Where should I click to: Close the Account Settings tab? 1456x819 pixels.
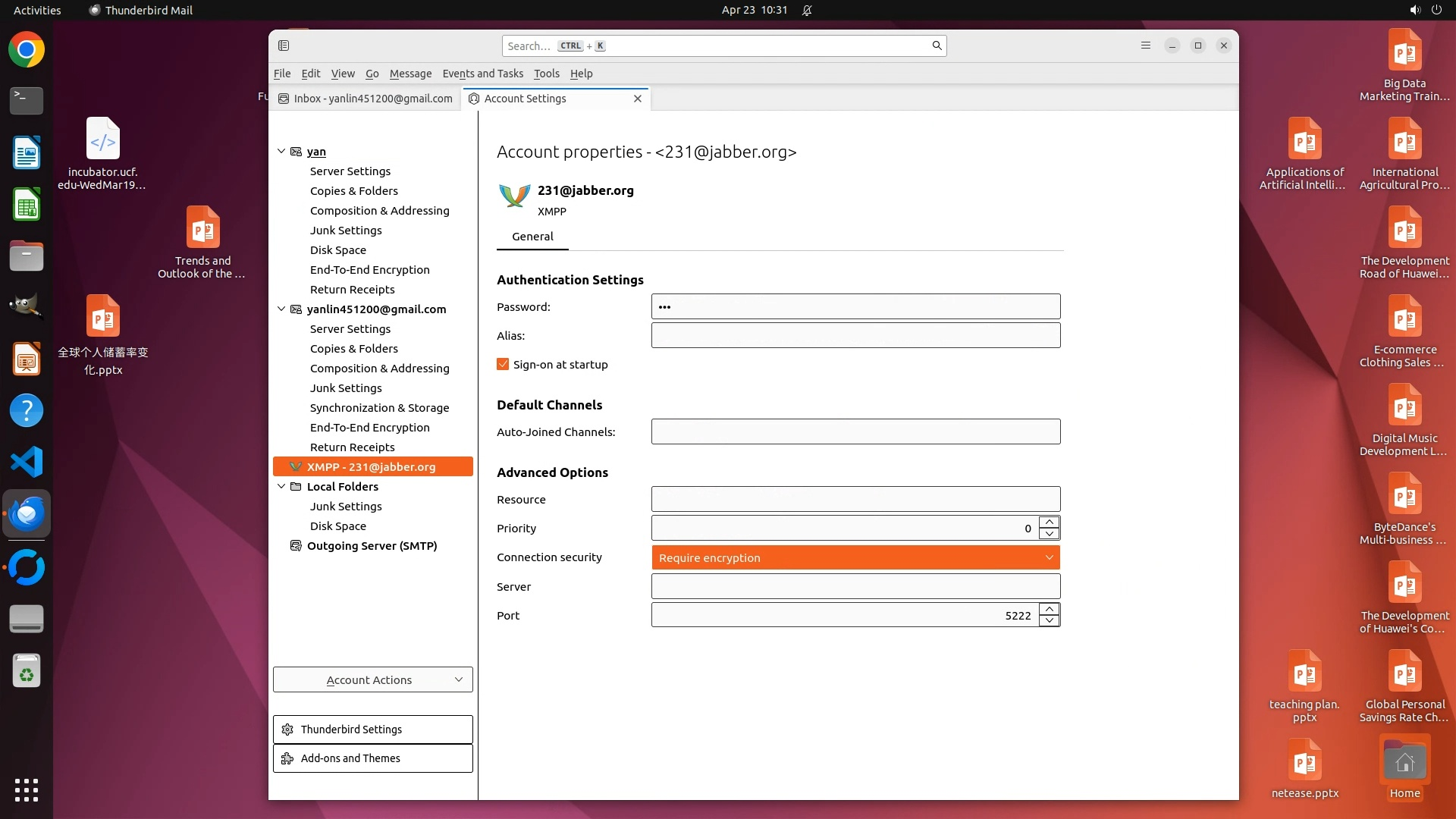pos(637,99)
